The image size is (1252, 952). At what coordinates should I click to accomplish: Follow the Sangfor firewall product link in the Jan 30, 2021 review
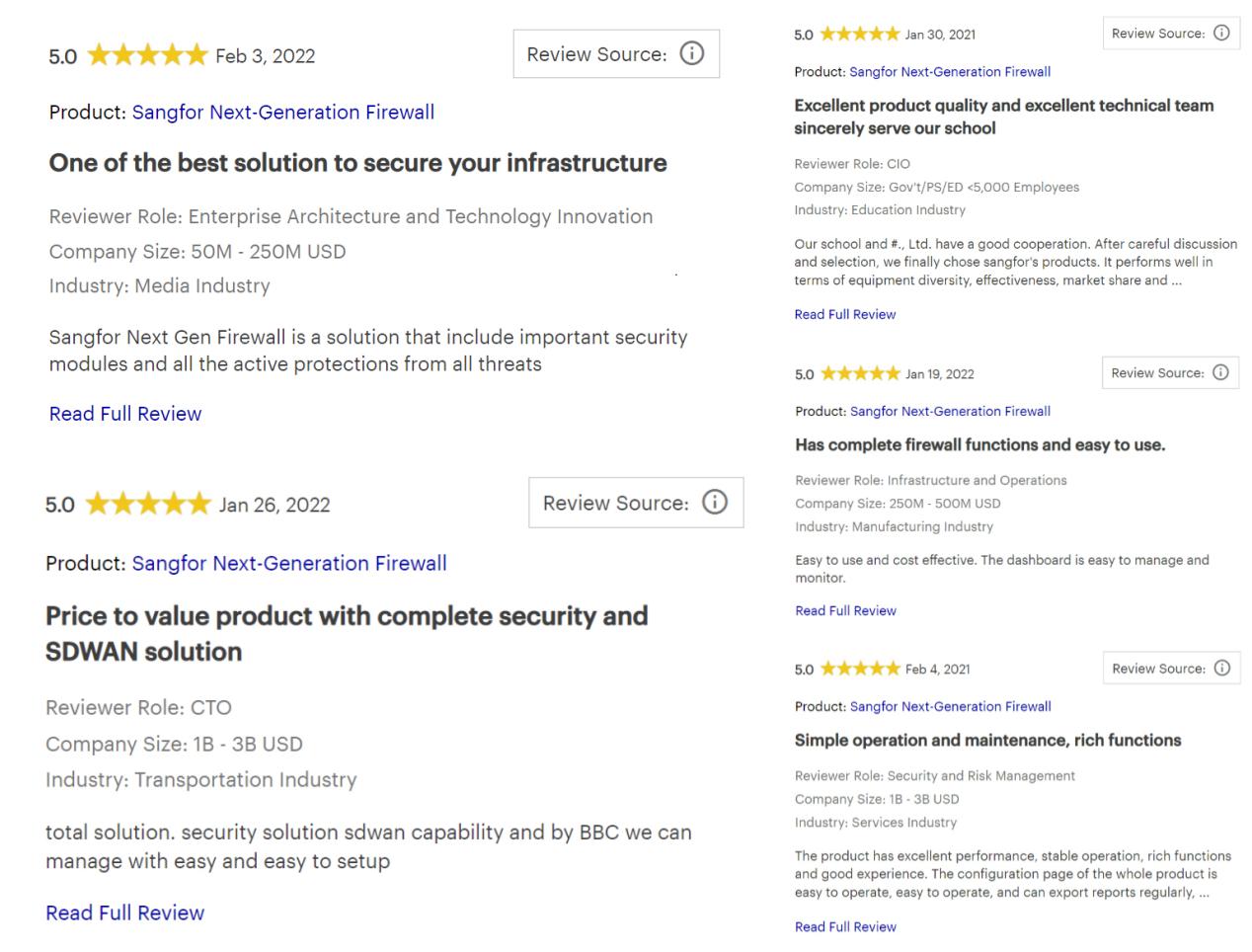click(x=949, y=72)
